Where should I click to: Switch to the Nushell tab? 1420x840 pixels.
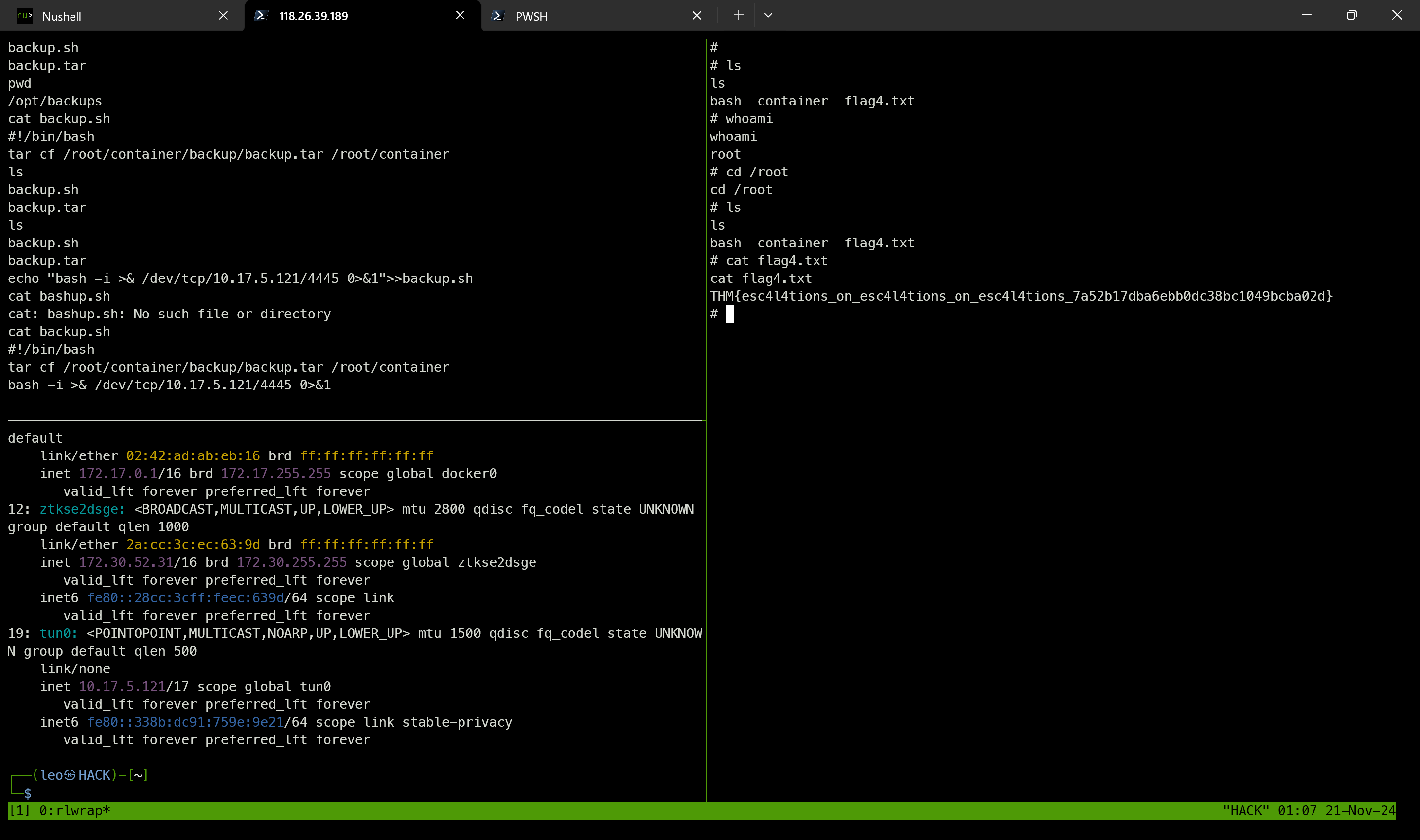click(x=122, y=16)
